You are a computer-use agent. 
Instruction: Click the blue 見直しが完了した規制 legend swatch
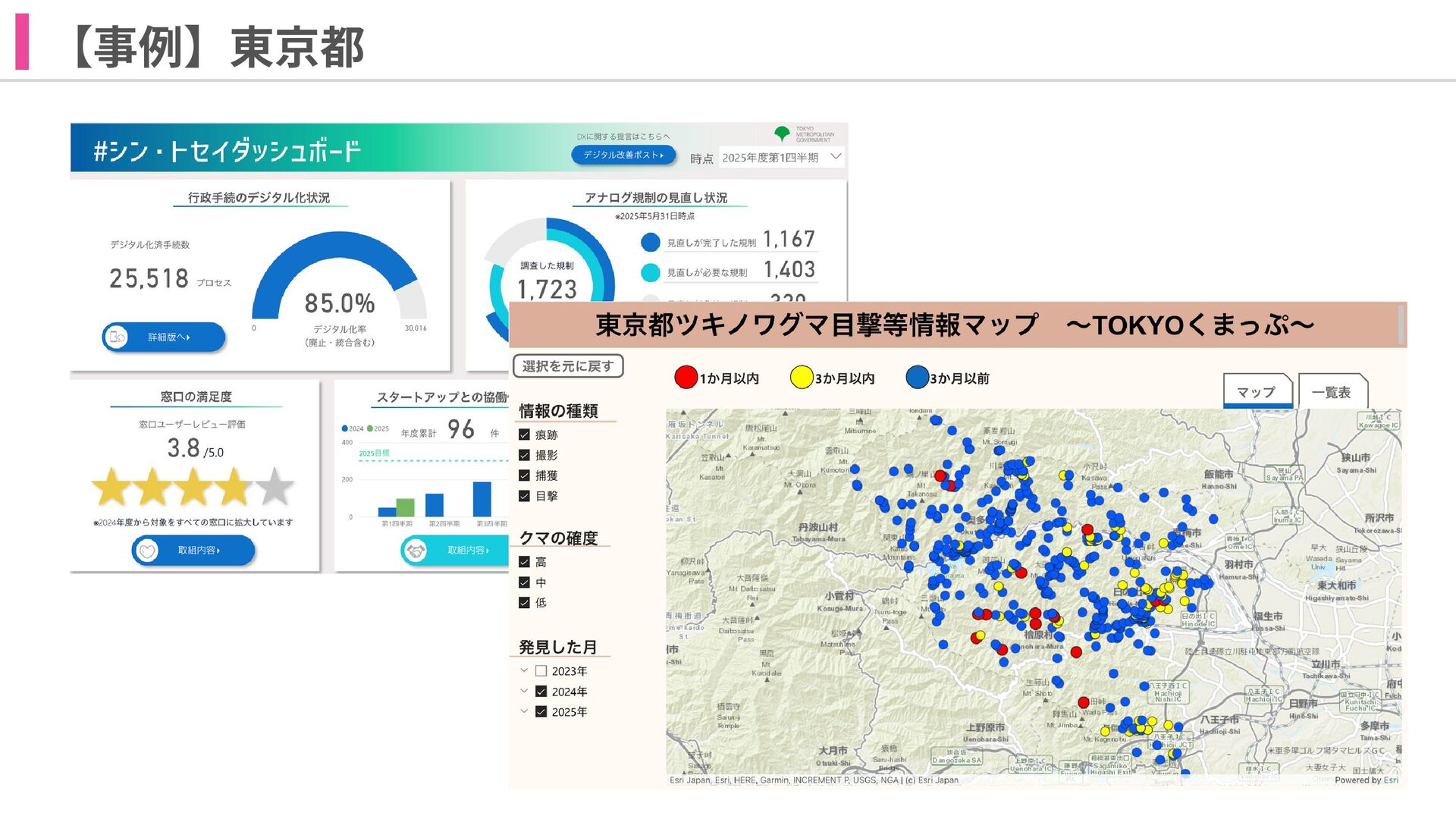click(x=650, y=243)
